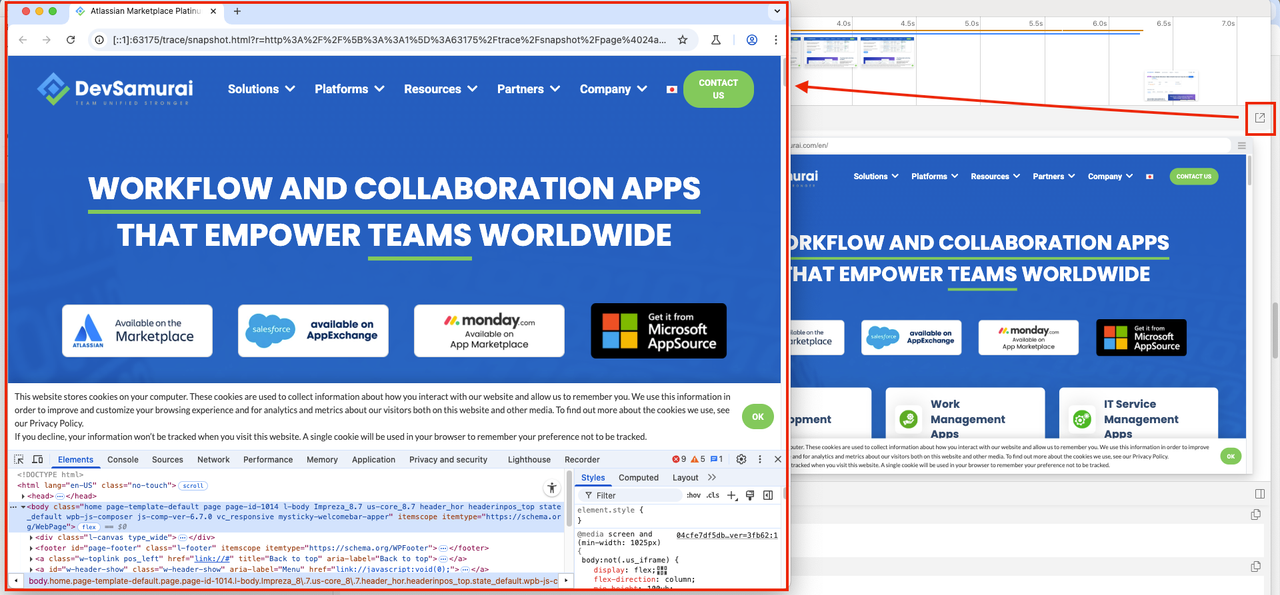Image resolution: width=1280 pixels, height=595 pixels.
Task: Open stylesheet link 04cfe7df5db…ver=3fb62:1
Action: [727, 536]
